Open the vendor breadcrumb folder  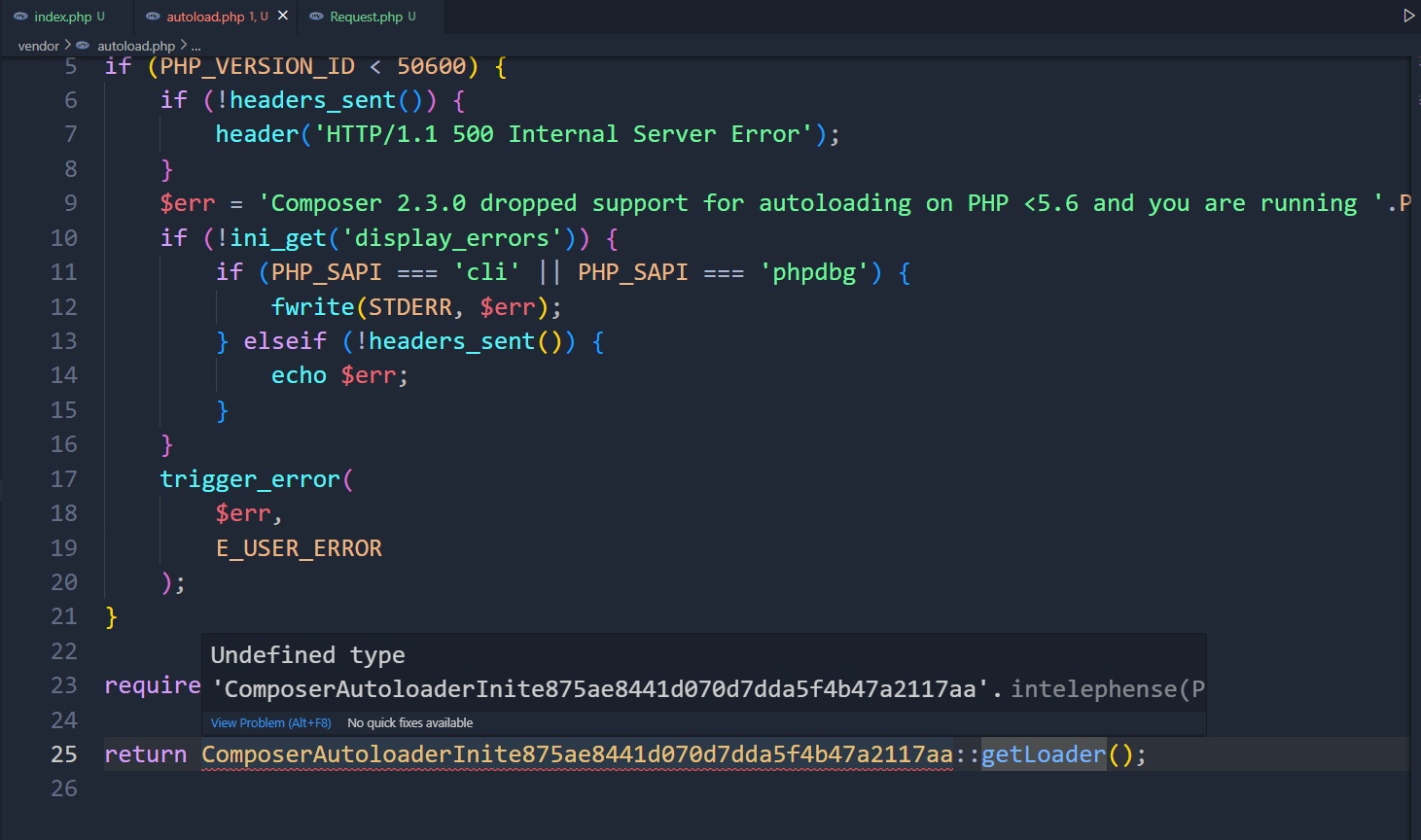(x=39, y=46)
